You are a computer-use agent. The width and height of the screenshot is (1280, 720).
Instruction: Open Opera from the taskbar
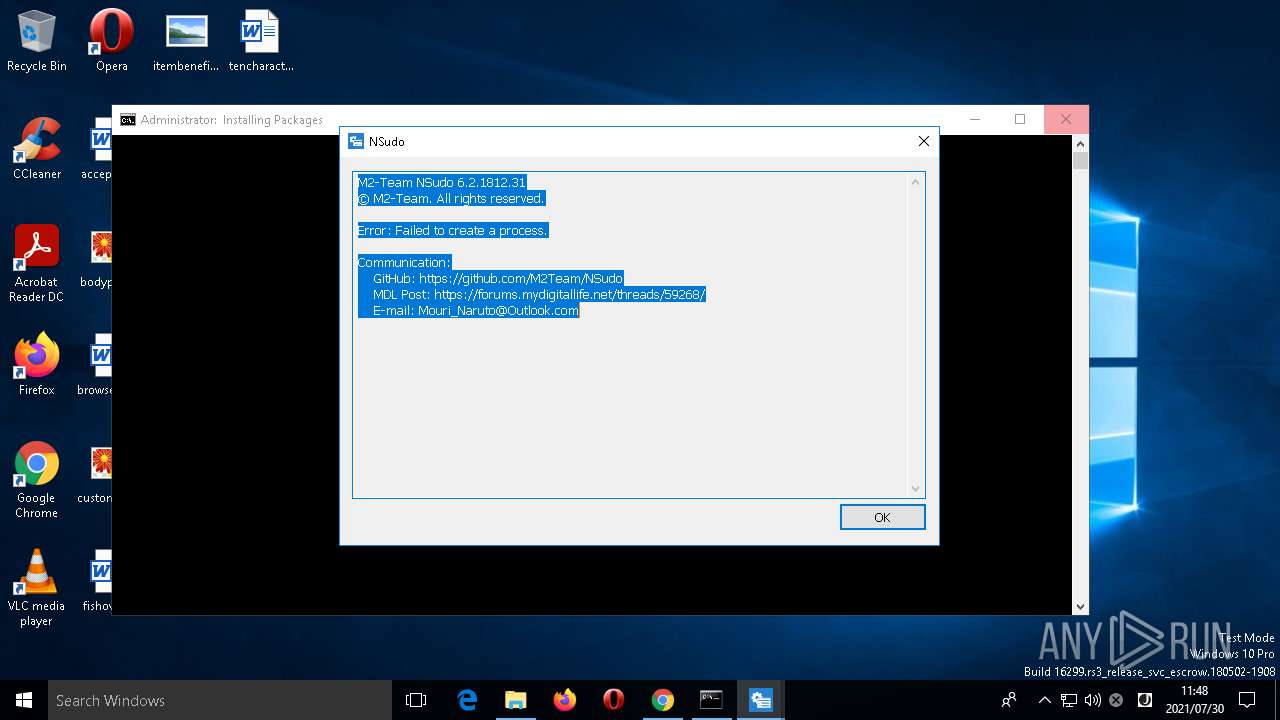614,700
